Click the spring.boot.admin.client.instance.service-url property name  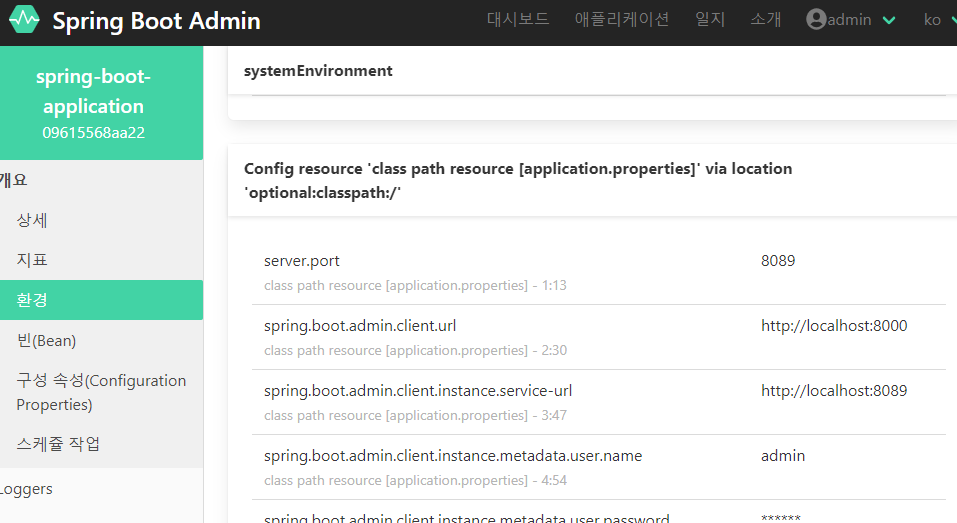tap(418, 391)
